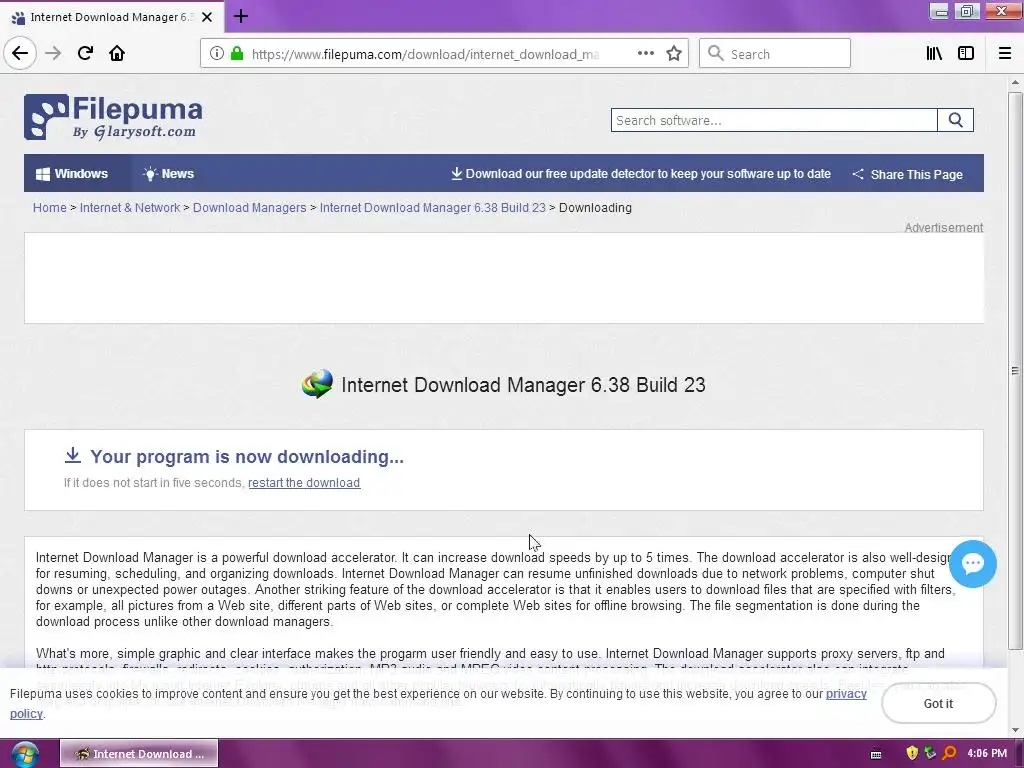Open the Windows Start menu
This screenshot has height=768, width=1024.
tap(25, 754)
